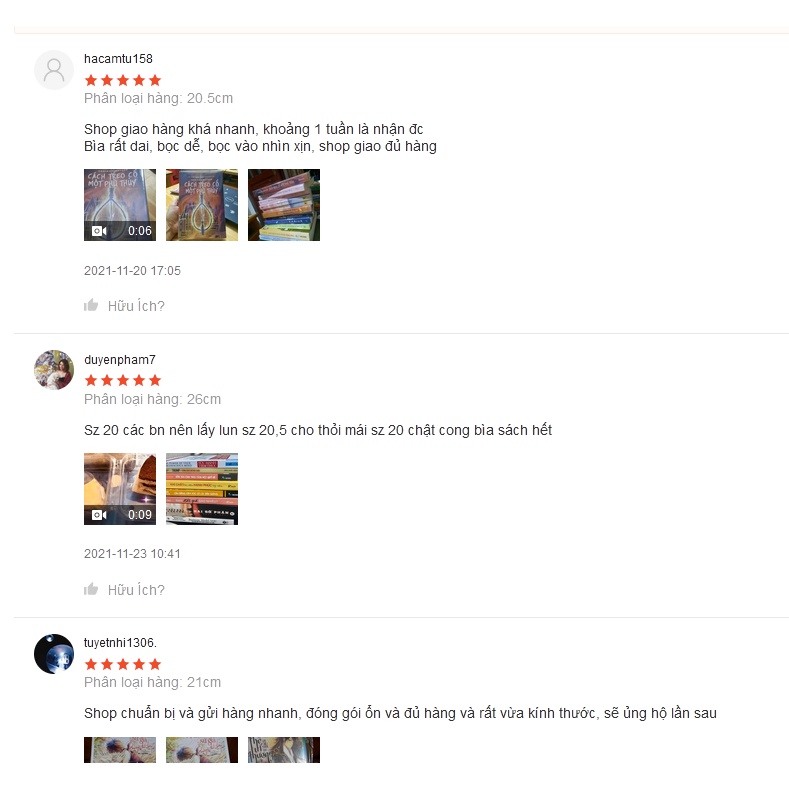789x789 pixels.
Task: Open tuyetnhi1306's third review photo
Action: 284,750
